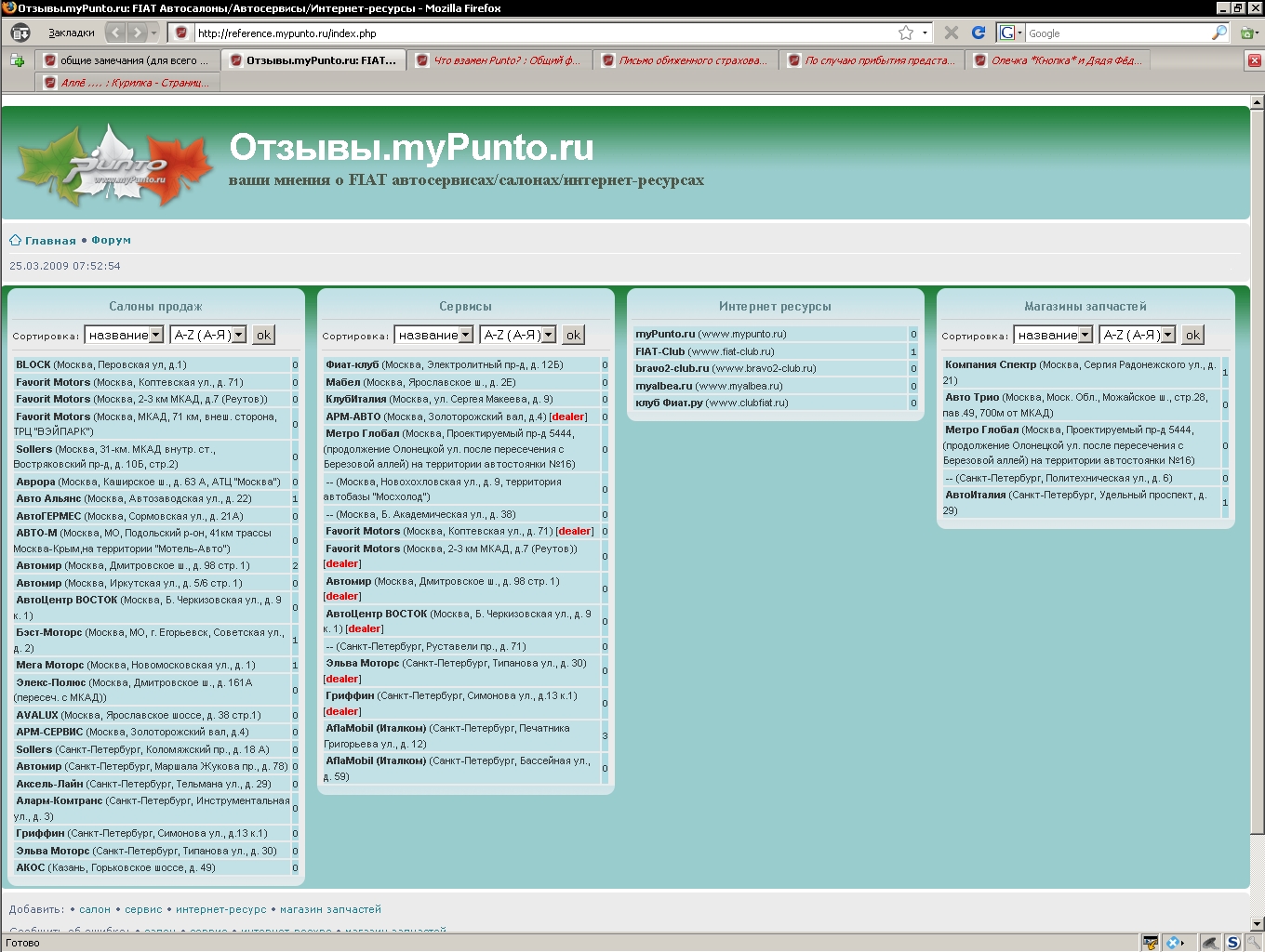
Task: Click the search magnifier icon
Action: pyautogui.click(x=1218, y=33)
